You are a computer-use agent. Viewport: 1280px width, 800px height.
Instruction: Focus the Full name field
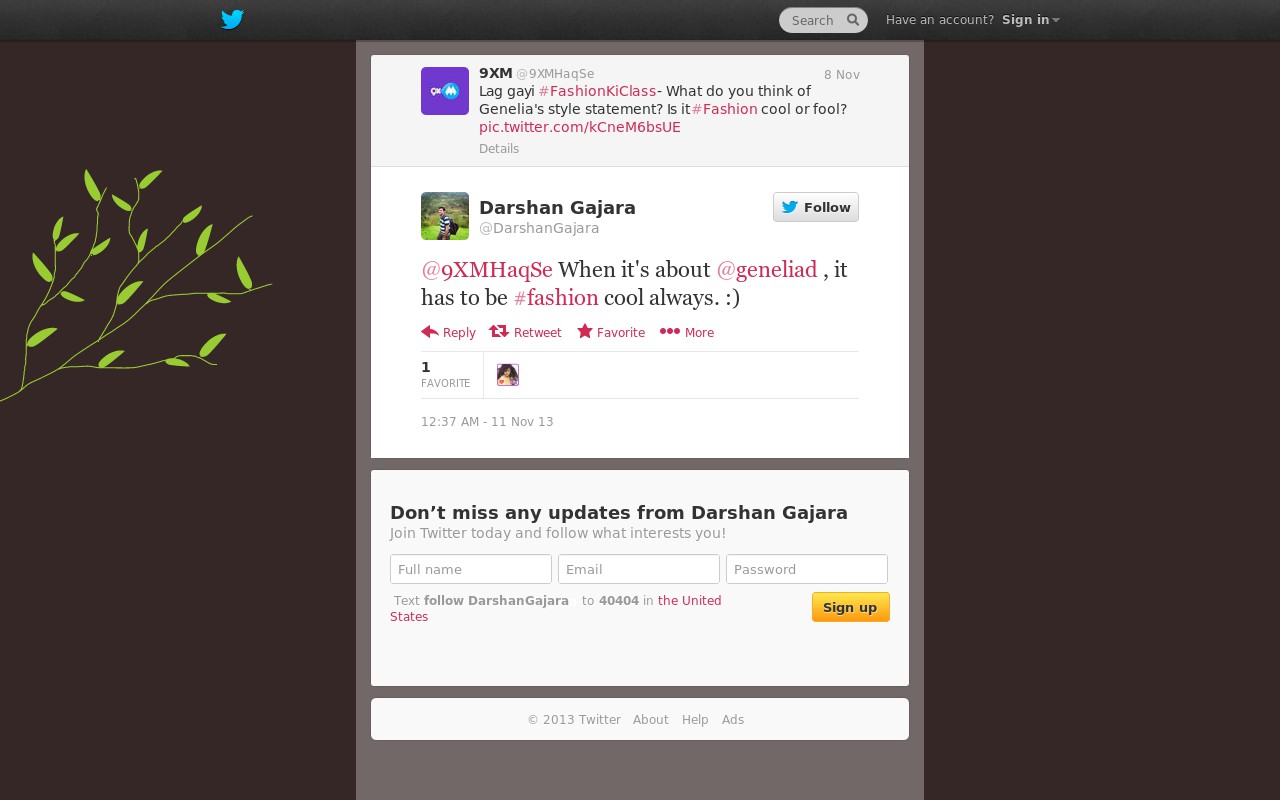pyautogui.click(x=471, y=569)
